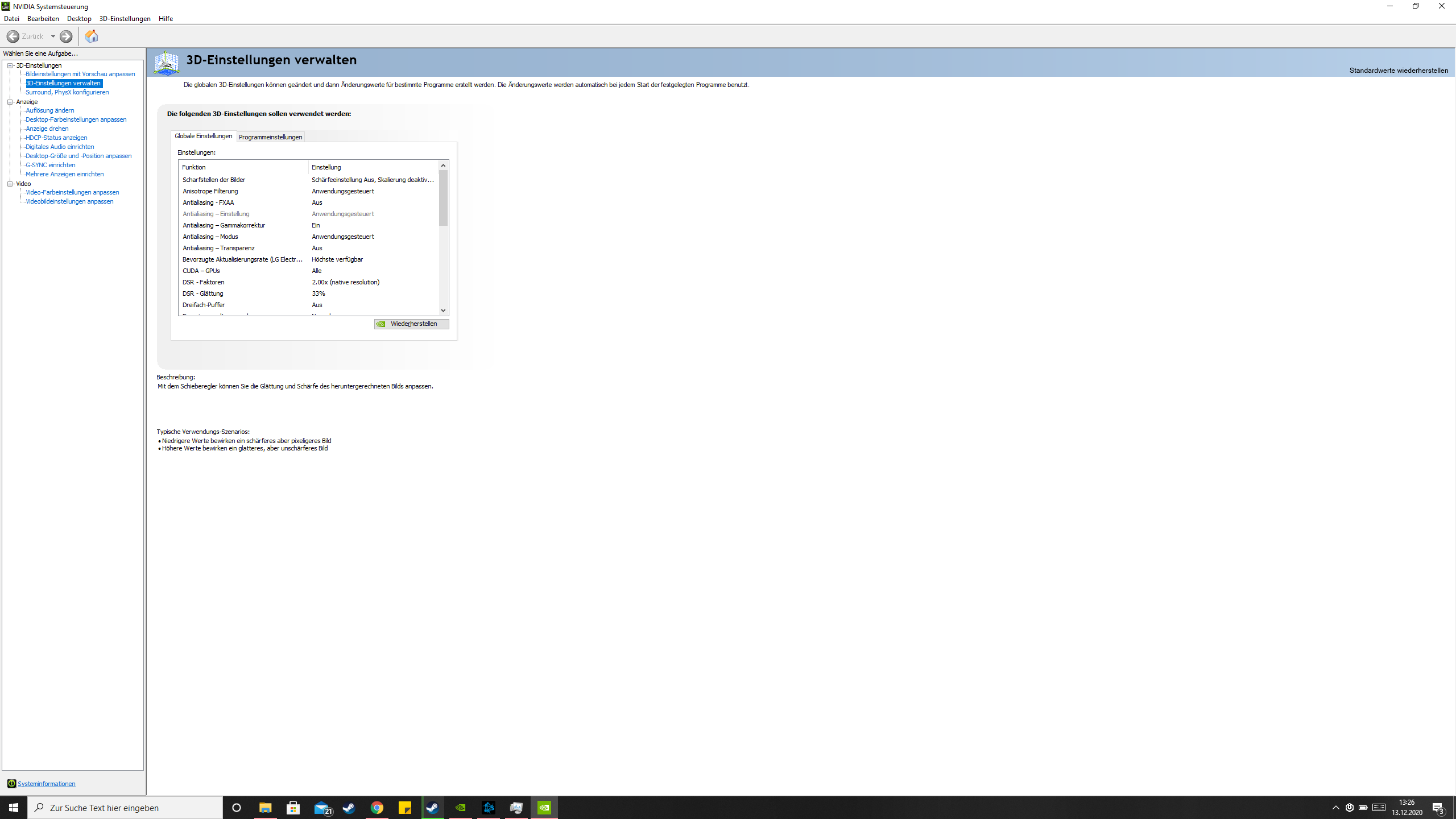Click the Forward arrow icon
Viewport: 1456px width, 819px height.
pos(66,36)
